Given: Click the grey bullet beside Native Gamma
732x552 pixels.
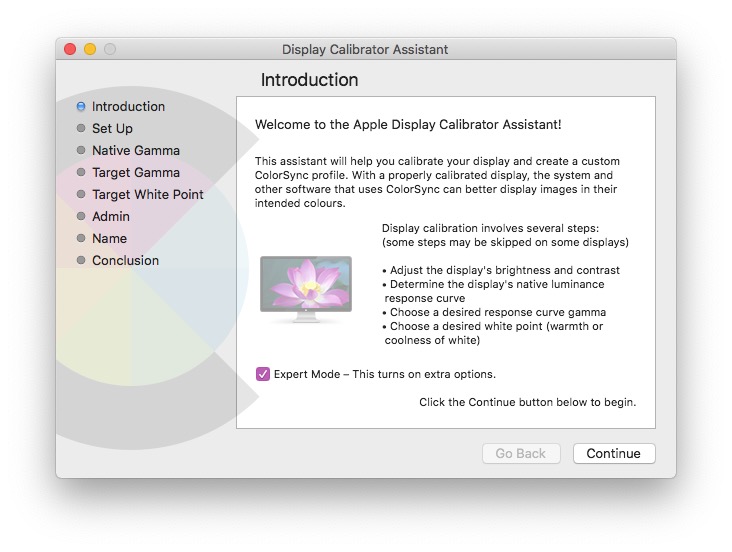Looking at the screenshot, I should 81,150.
